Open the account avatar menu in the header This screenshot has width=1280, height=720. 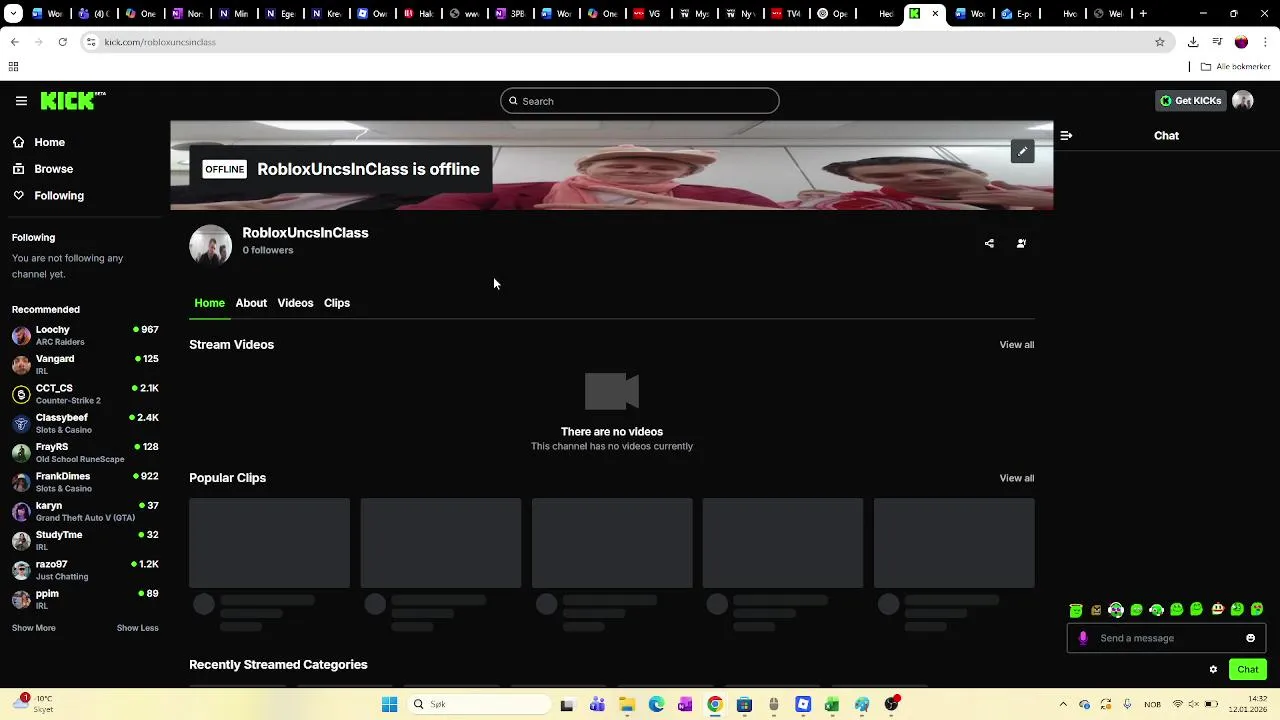point(1243,100)
